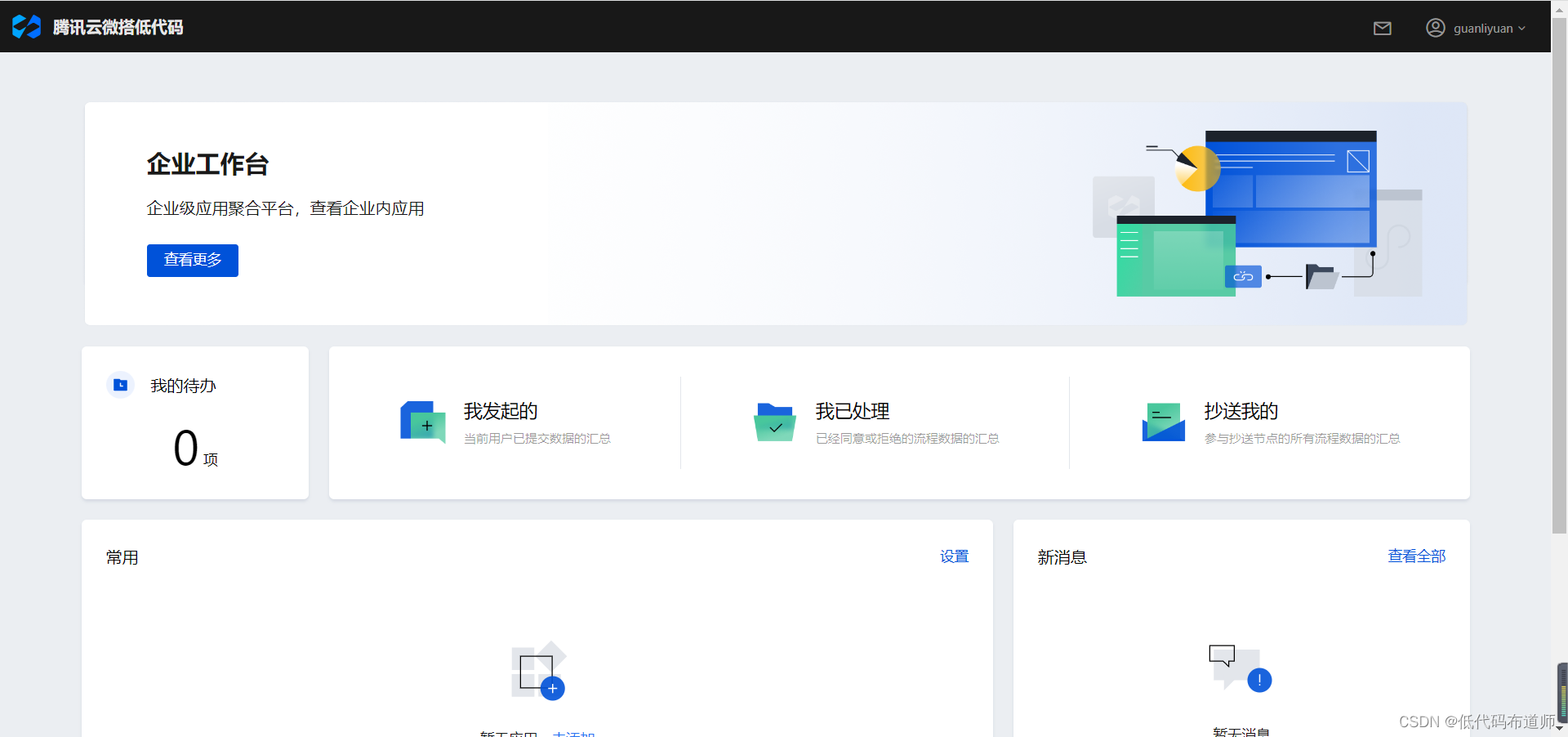The image size is (1568, 737).
Task: Click the 抄送我的 envelope icon
Action: click(x=1164, y=422)
